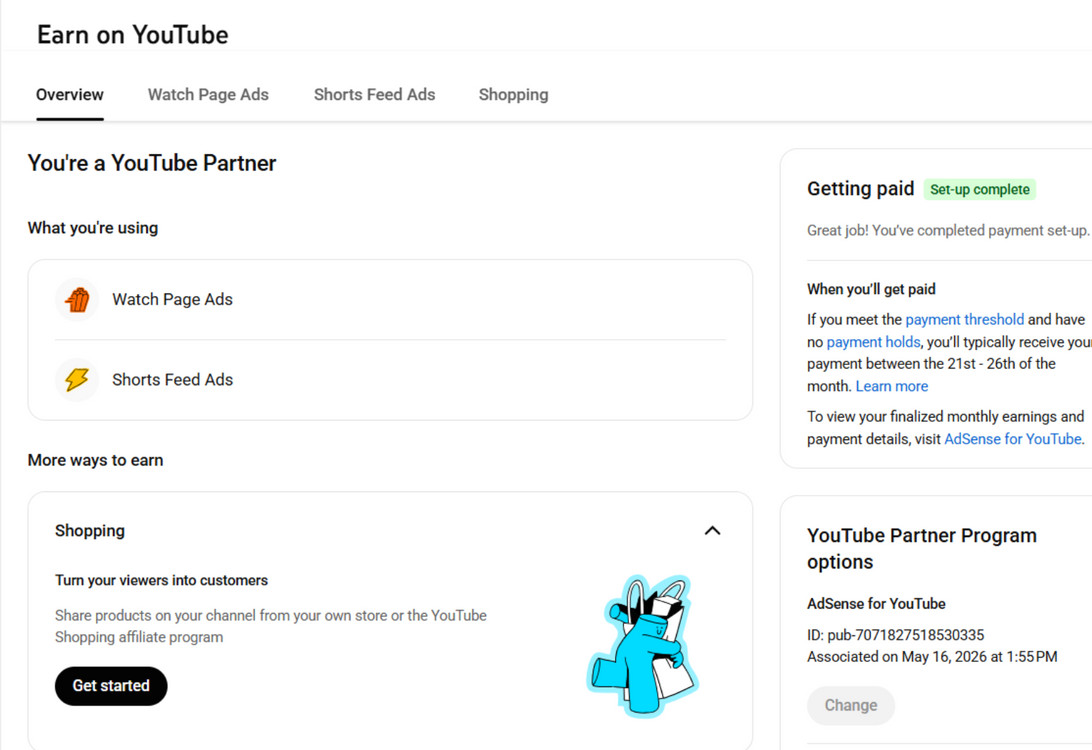Open the Shopping tab
Viewport: 1092px width, 750px height.
coord(513,95)
